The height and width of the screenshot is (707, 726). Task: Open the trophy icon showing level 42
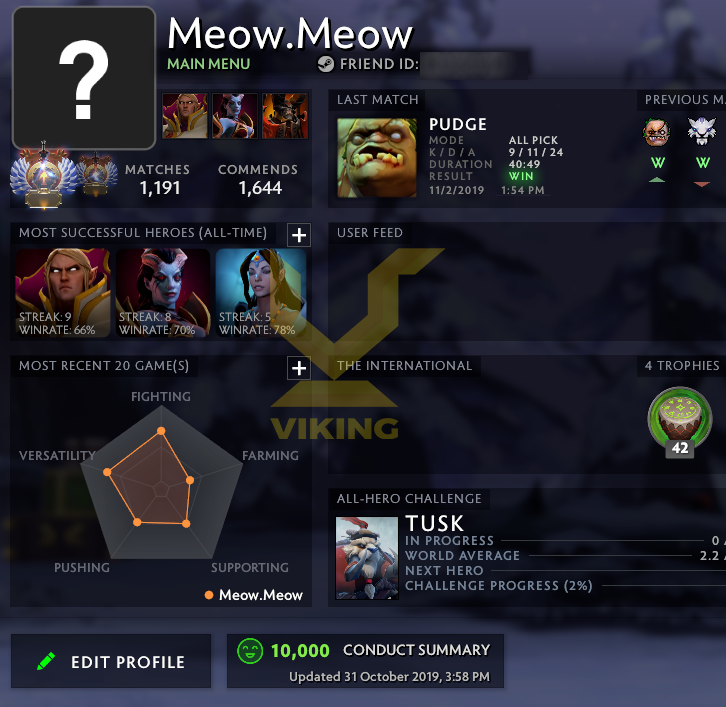click(x=680, y=422)
